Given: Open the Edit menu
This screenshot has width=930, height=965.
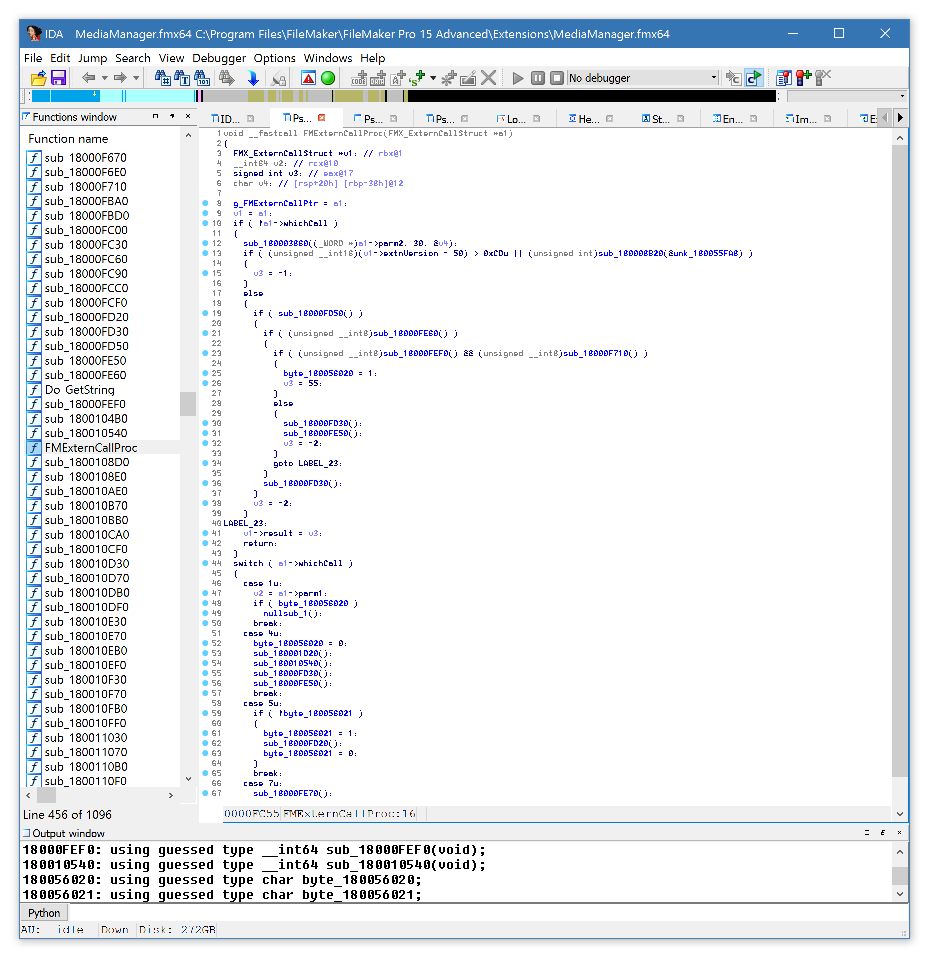Looking at the screenshot, I should 60,58.
